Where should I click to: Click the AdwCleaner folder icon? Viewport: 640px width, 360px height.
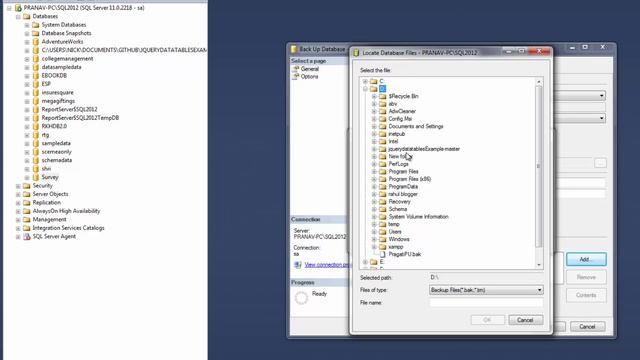point(382,111)
